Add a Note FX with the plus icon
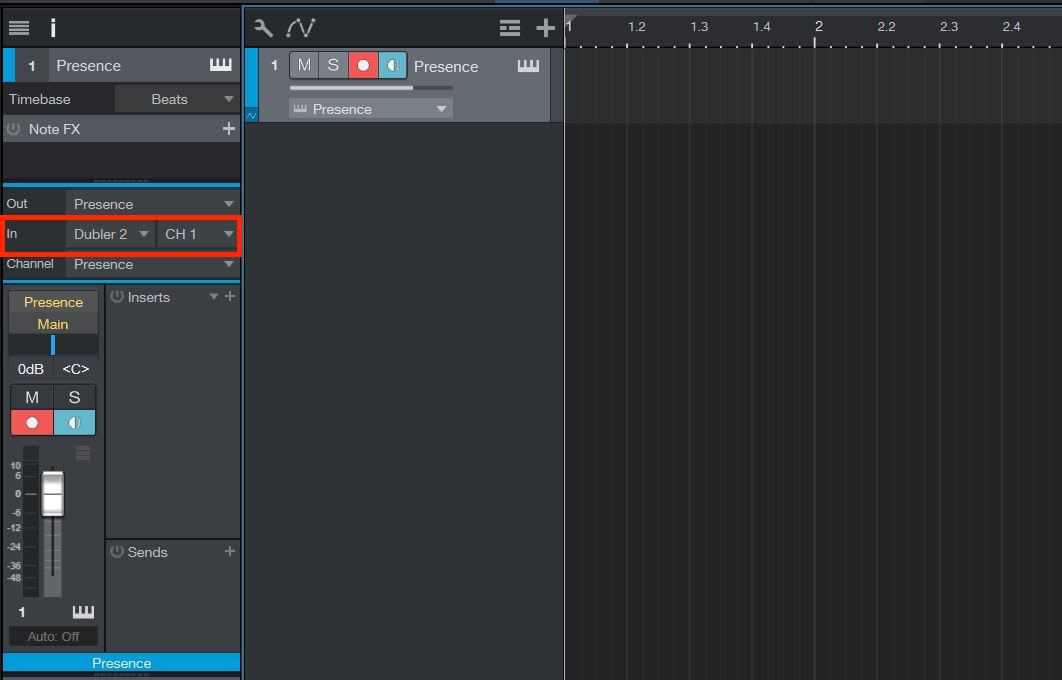This screenshot has height=680, width=1062. pyautogui.click(x=229, y=128)
